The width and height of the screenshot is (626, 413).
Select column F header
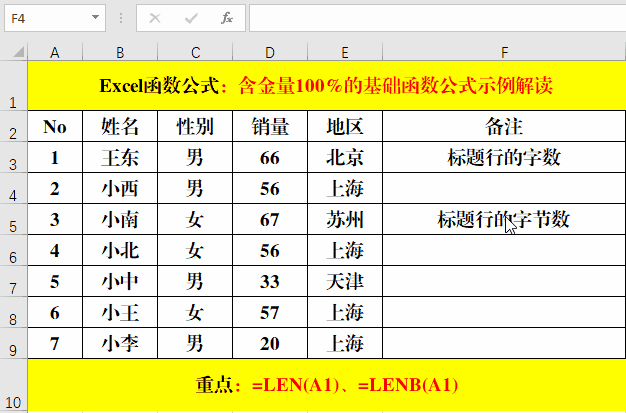[x=504, y=52]
